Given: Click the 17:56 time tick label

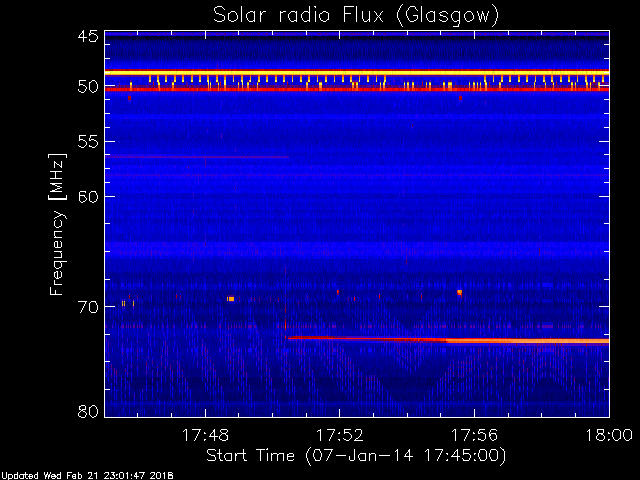Looking at the screenshot, I should point(474,435).
